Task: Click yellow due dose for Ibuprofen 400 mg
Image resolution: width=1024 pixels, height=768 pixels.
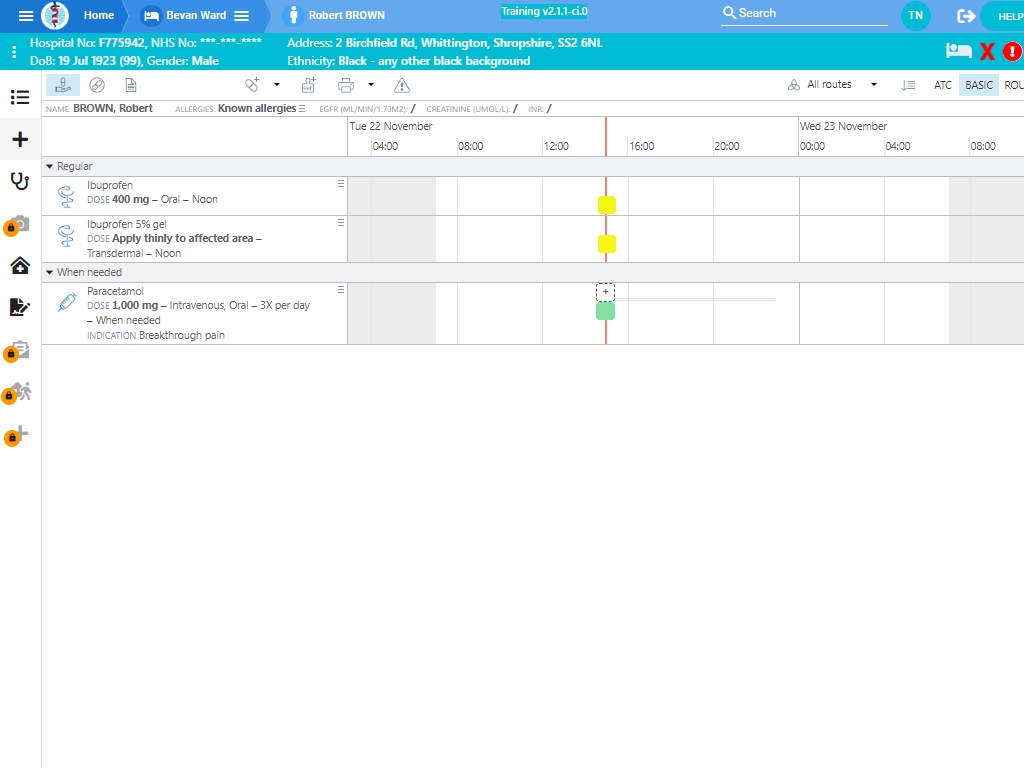Action: tap(607, 204)
